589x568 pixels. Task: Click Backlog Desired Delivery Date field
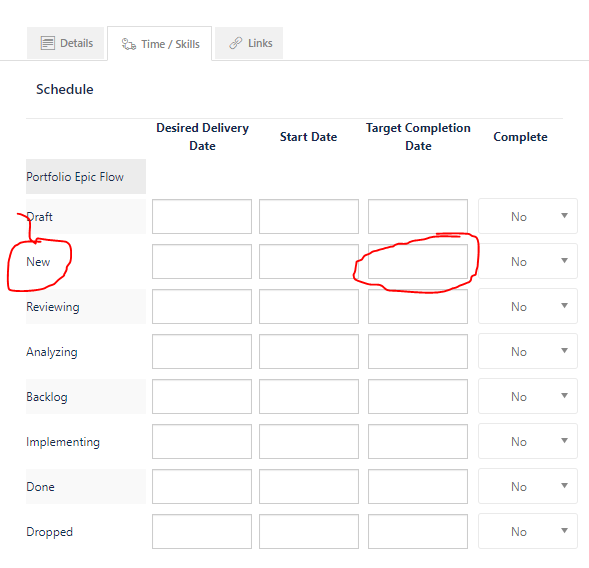pos(202,397)
